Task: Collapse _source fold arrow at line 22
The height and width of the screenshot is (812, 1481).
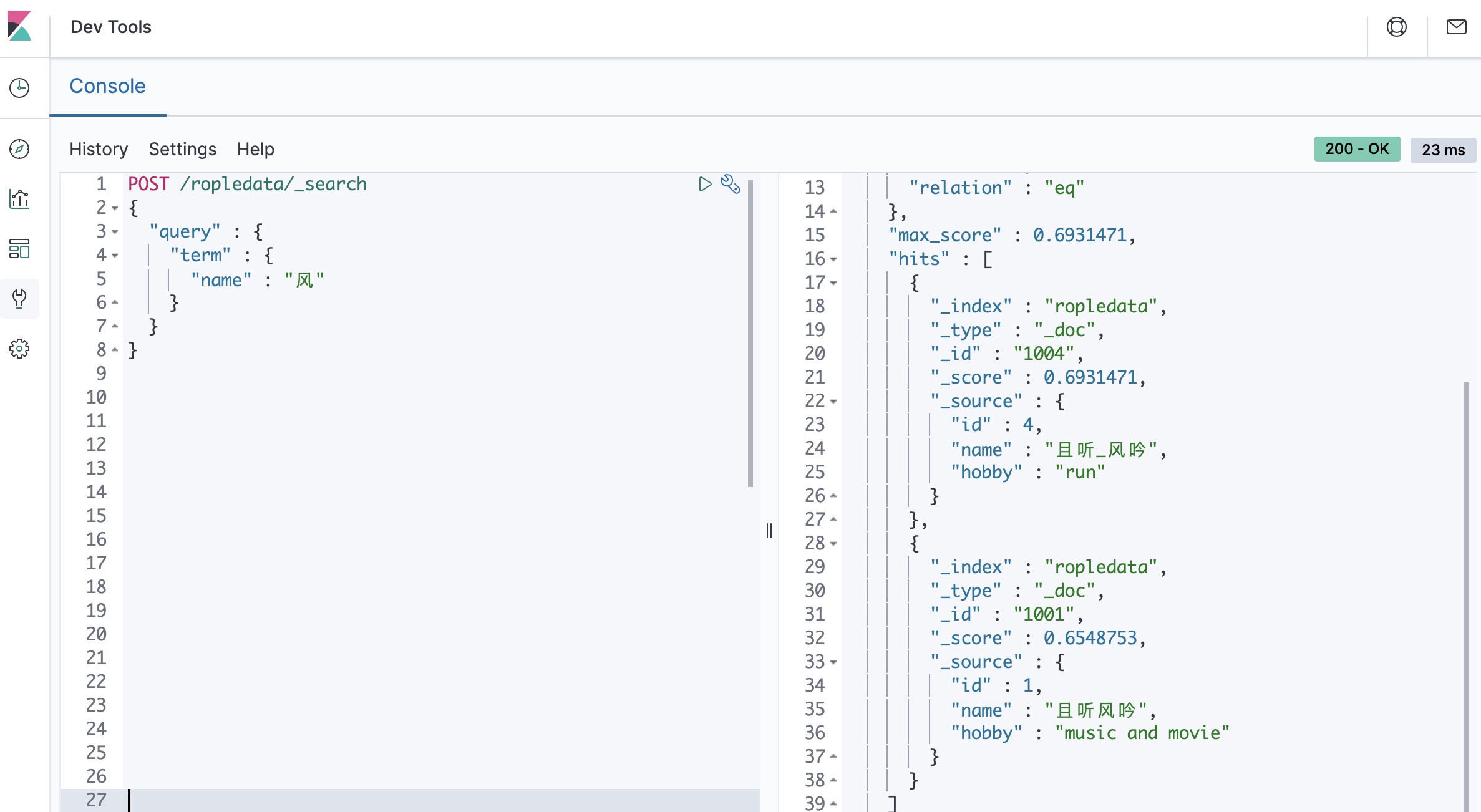Action: point(833,402)
